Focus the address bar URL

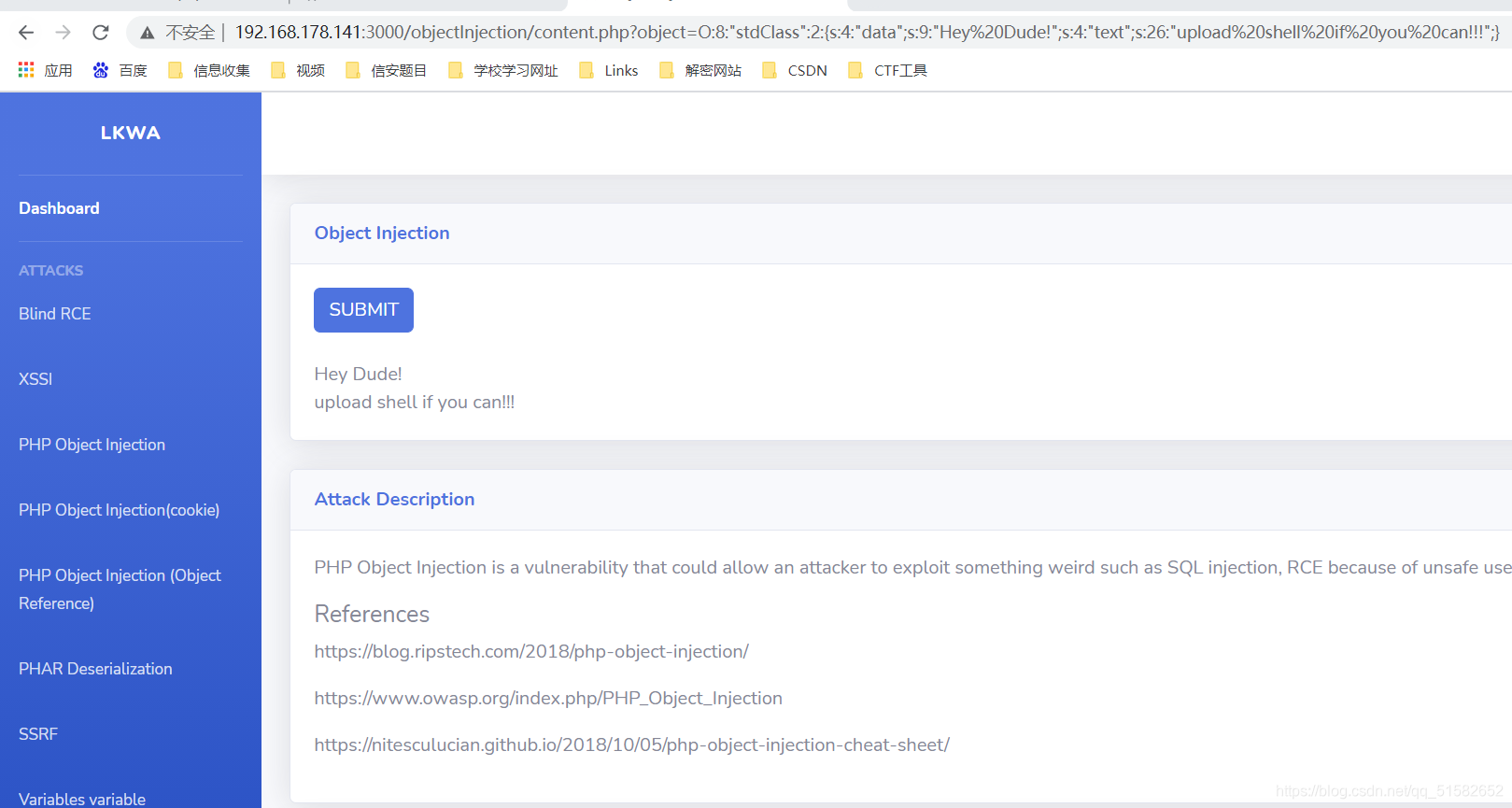coord(867,33)
